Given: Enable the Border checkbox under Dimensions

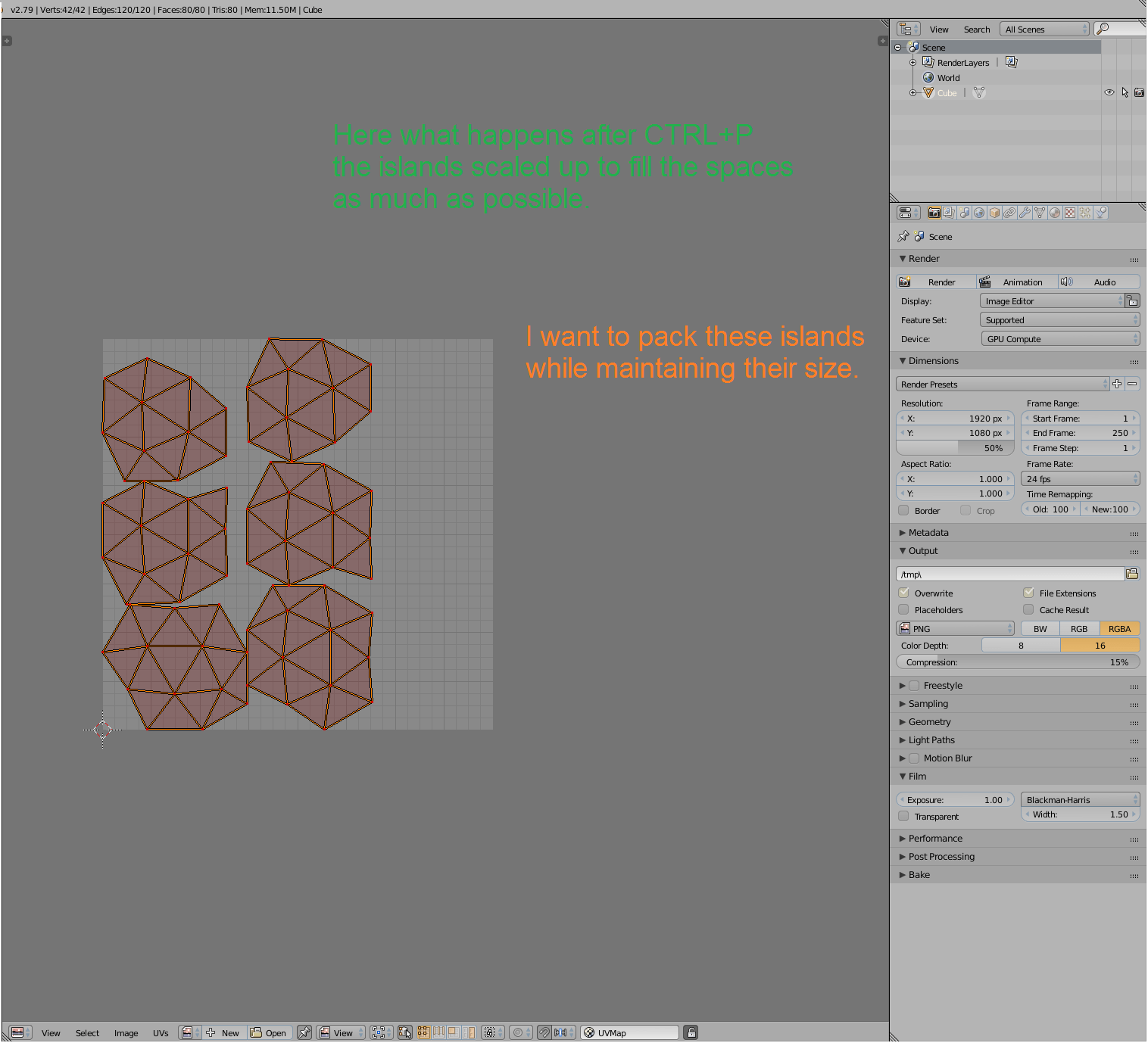Looking at the screenshot, I should pyautogui.click(x=903, y=510).
